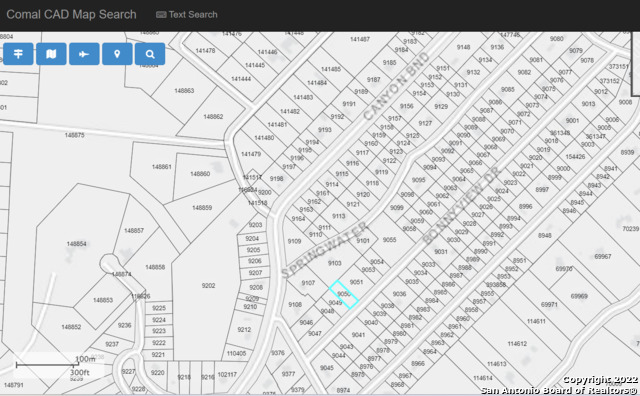Open the Text Search link
640x396 pixels.
187,15
